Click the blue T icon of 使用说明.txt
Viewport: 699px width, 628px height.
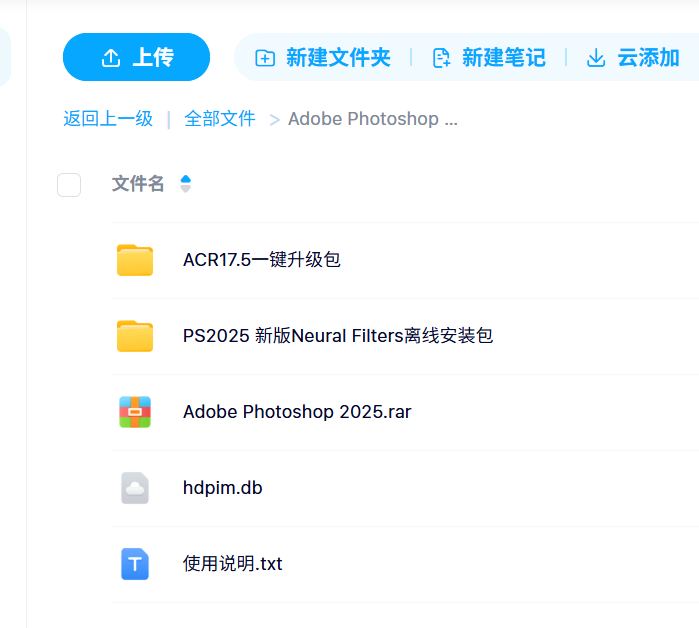pos(135,564)
